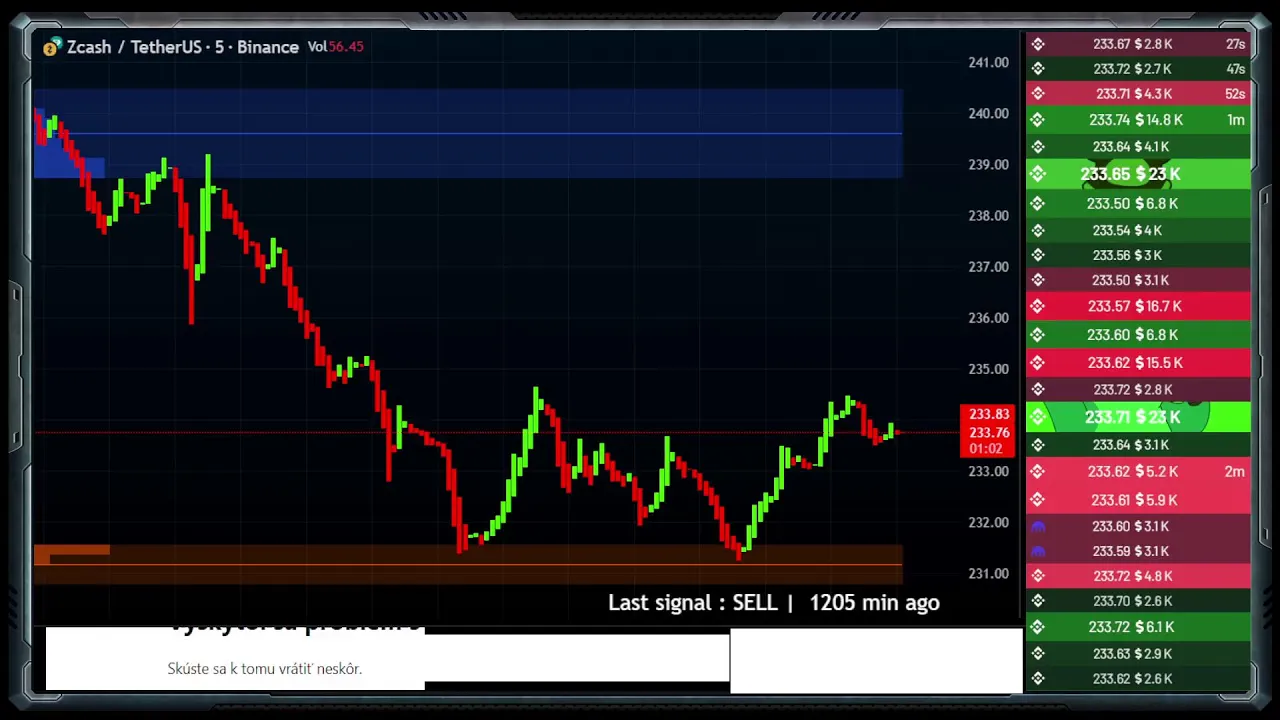
Task: Click the 237.00 price axis label
Action: click(x=988, y=266)
